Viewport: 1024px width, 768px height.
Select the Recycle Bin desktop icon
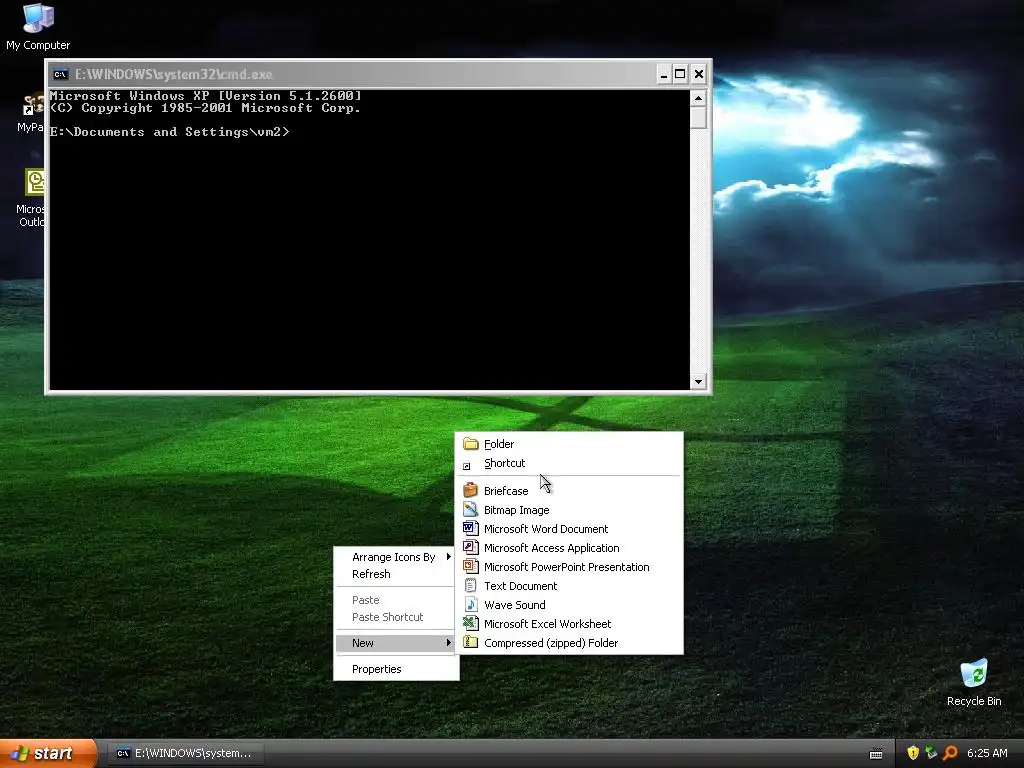[x=974, y=683]
